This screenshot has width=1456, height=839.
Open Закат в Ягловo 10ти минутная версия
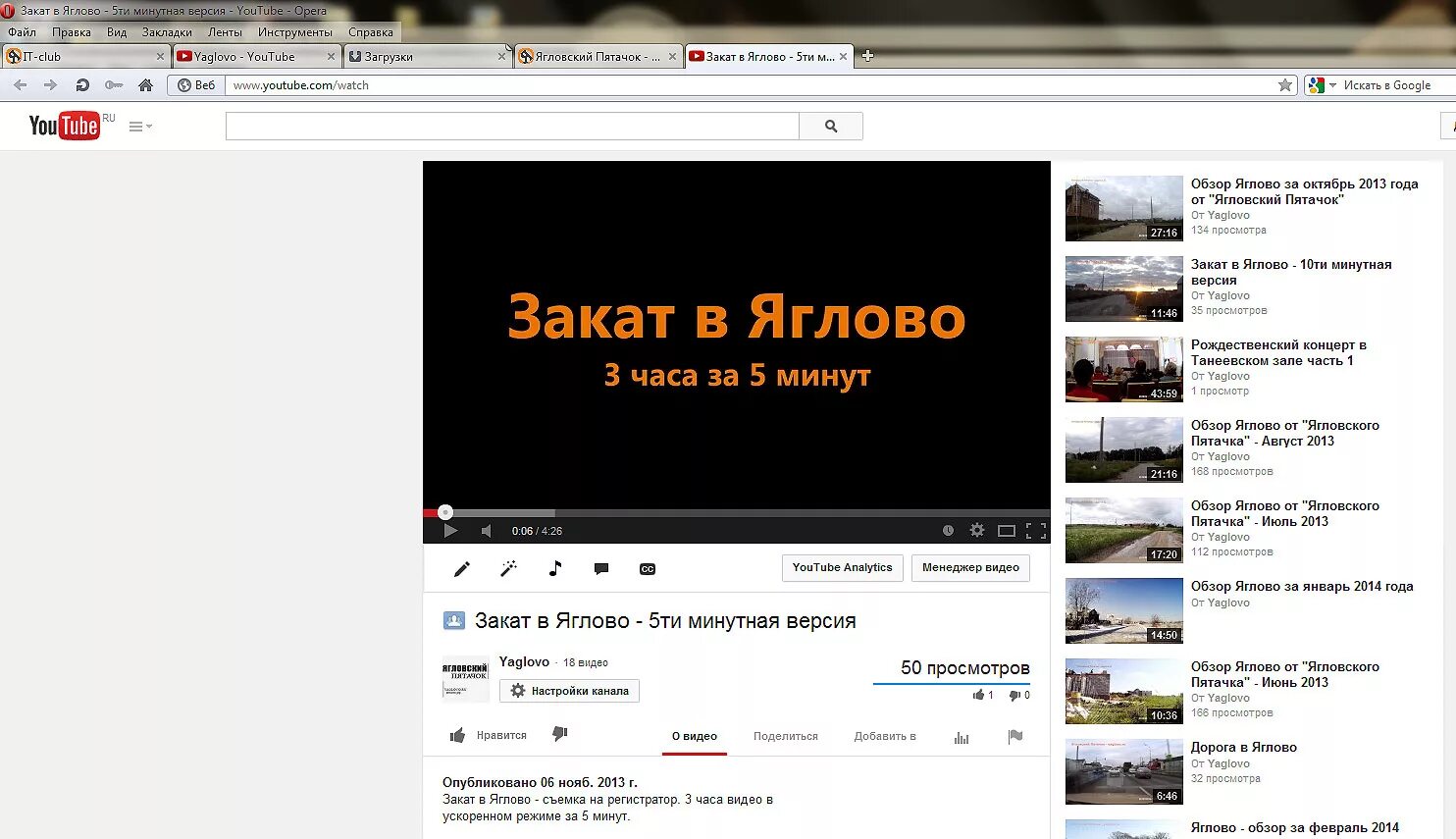click(1291, 272)
